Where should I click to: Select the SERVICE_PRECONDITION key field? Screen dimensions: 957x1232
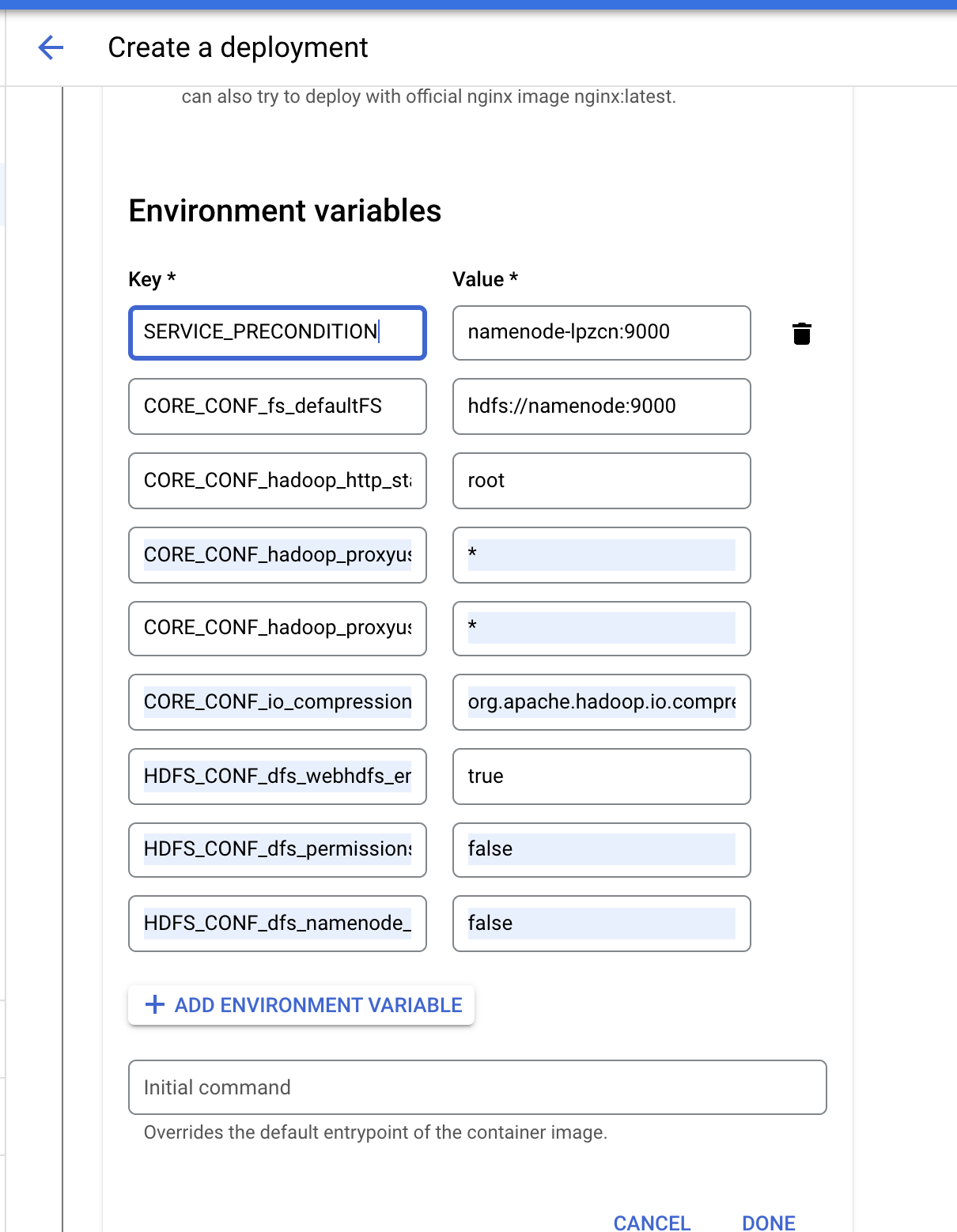click(x=277, y=333)
